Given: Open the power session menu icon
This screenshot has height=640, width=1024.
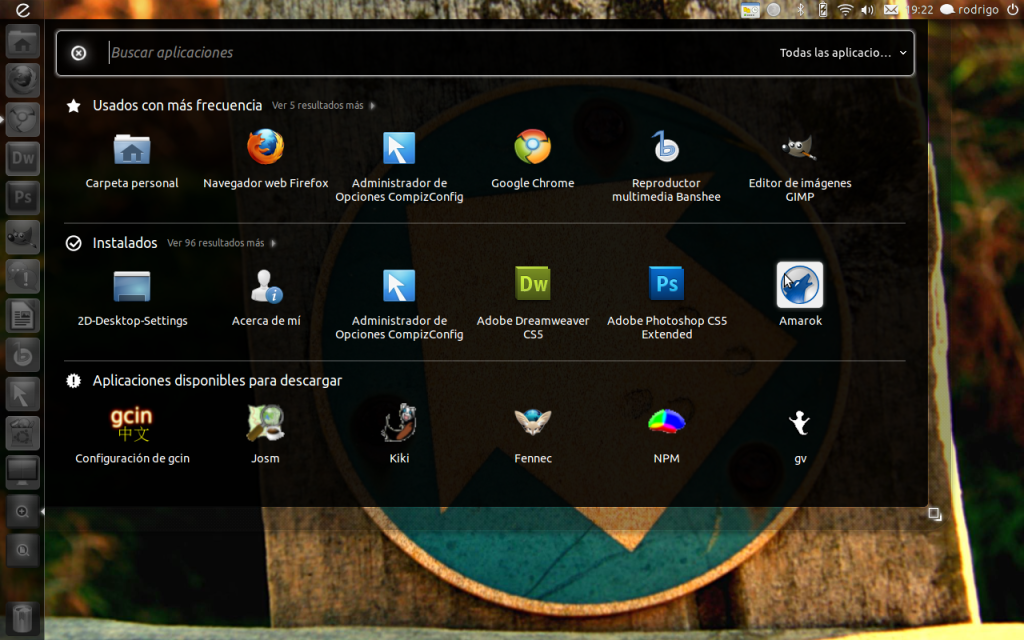Looking at the screenshot, I should [1012, 10].
